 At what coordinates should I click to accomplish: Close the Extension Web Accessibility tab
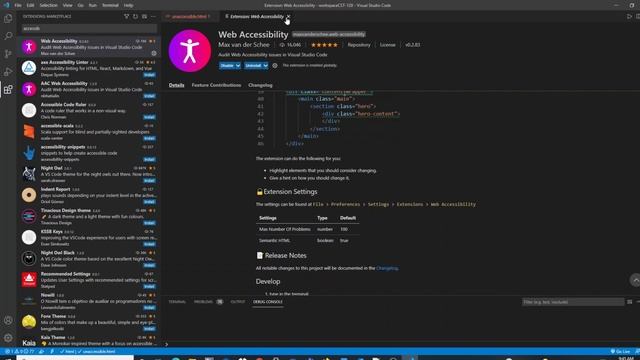(288, 16)
